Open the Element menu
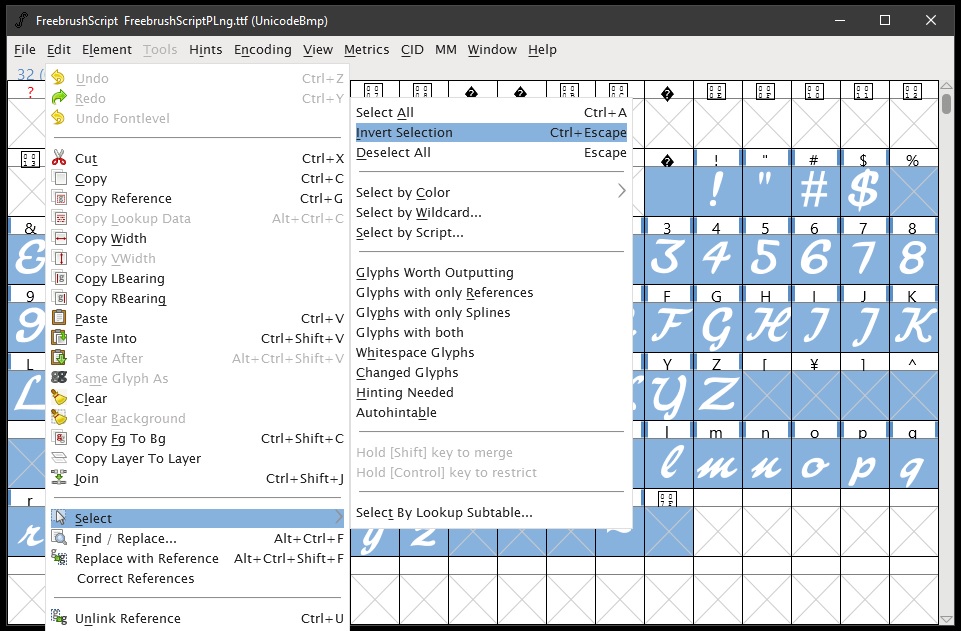This screenshot has height=631, width=961. [x=107, y=50]
